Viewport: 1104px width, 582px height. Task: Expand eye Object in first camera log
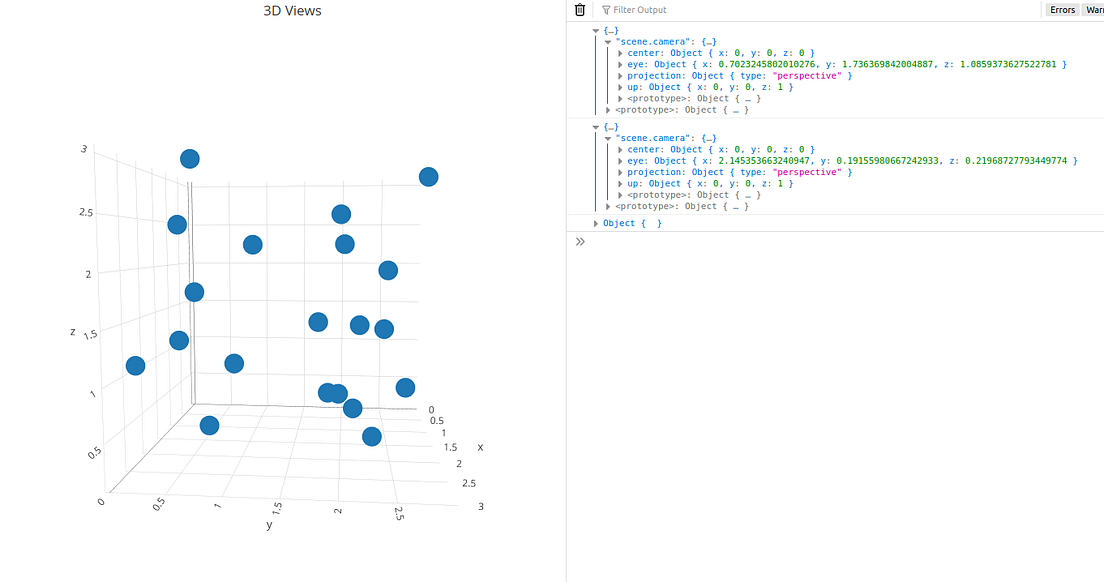(x=620, y=64)
